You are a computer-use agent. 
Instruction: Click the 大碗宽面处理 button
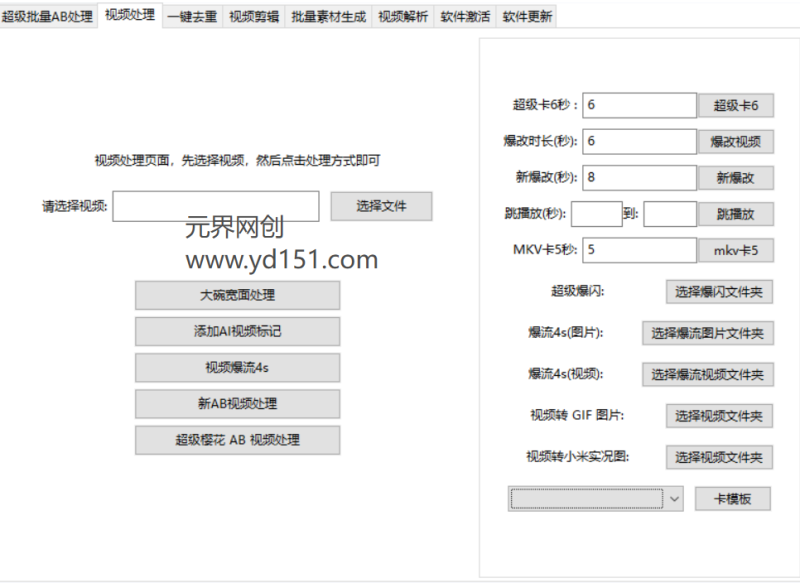pos(236,295)
